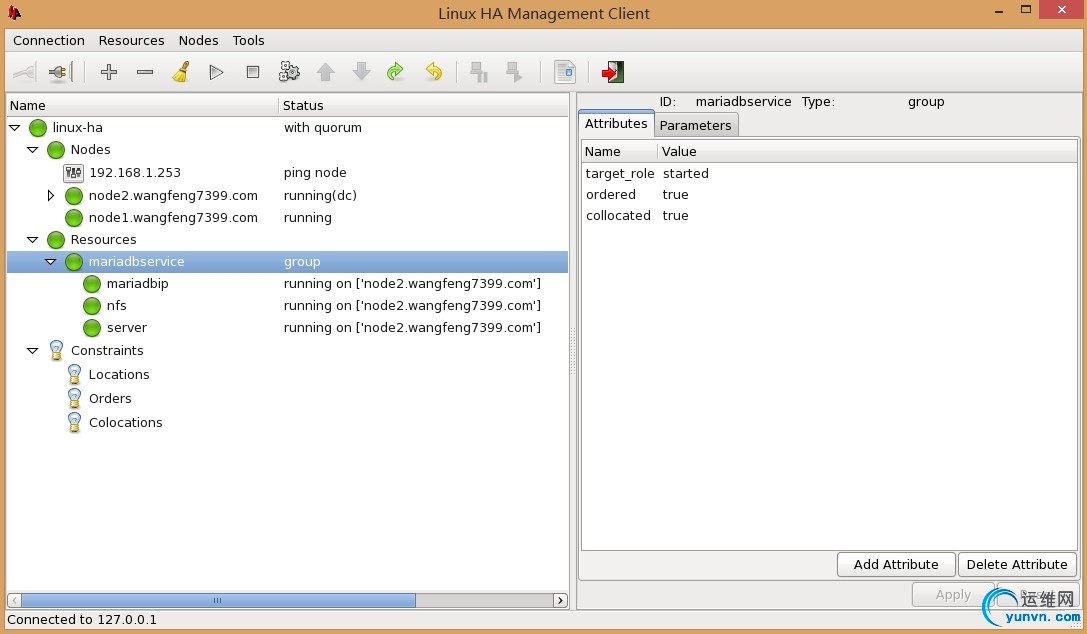
Task: Start the resource with the play icon
Action: click(216, 72)
